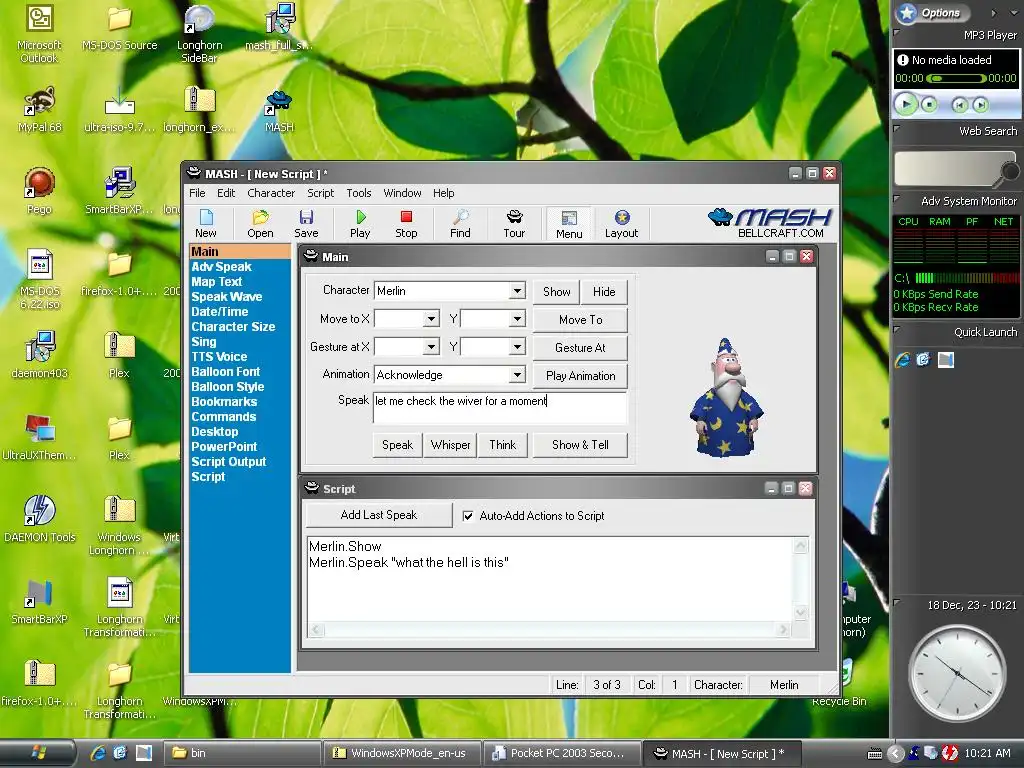1024x768 pixels.
Task: Click the Move To button
Action: point(581,320)
